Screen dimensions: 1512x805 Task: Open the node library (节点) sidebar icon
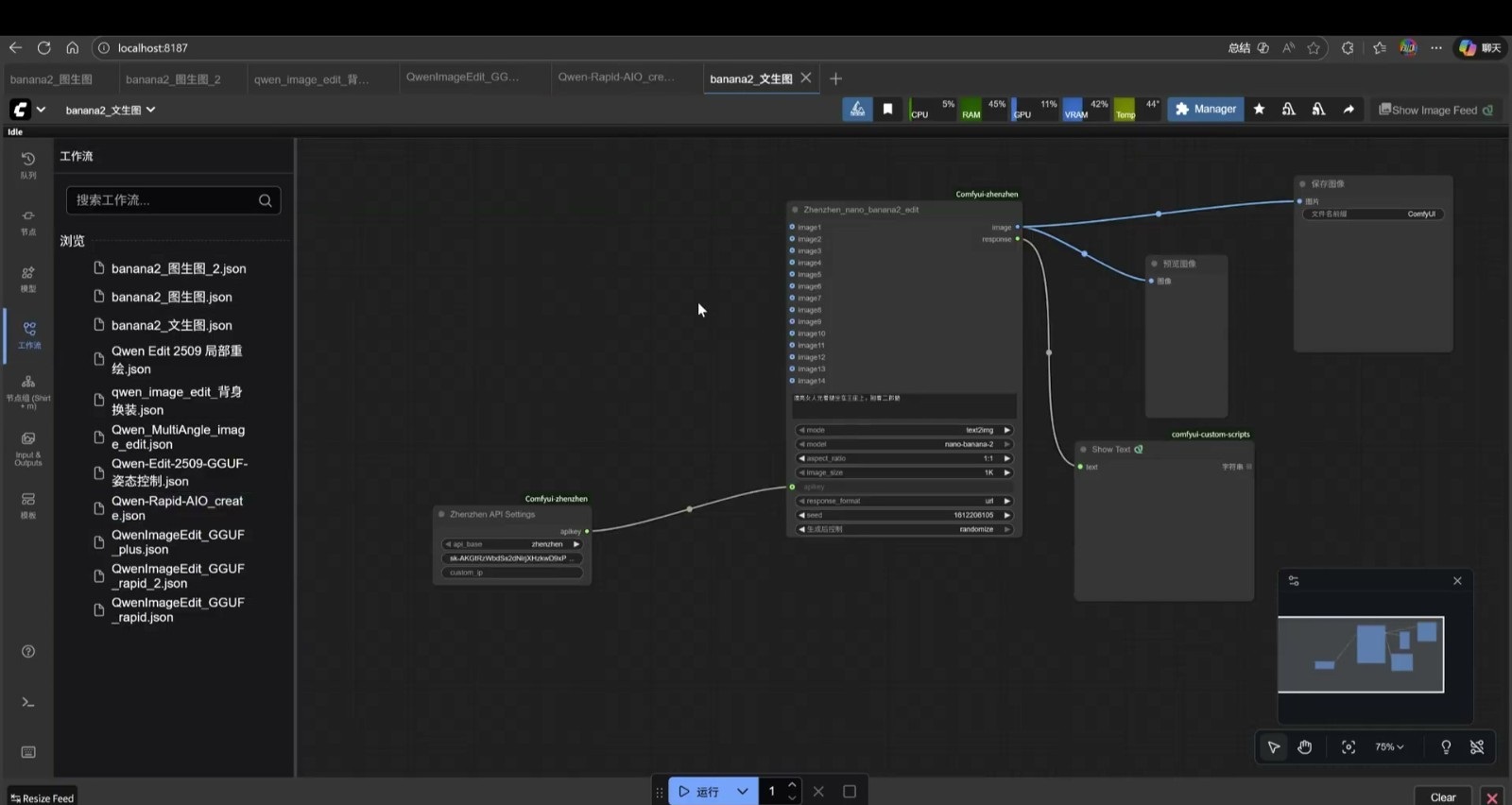28,221
